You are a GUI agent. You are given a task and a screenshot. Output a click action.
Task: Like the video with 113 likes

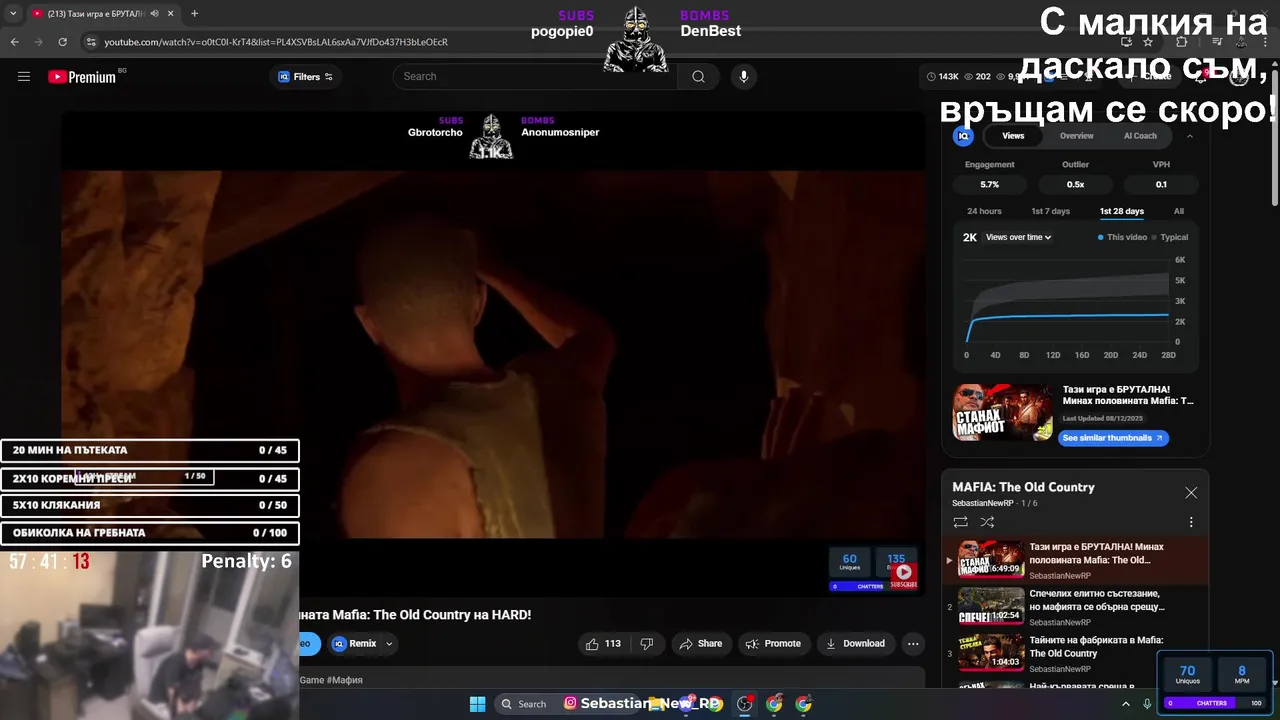[x=604, y=644]
